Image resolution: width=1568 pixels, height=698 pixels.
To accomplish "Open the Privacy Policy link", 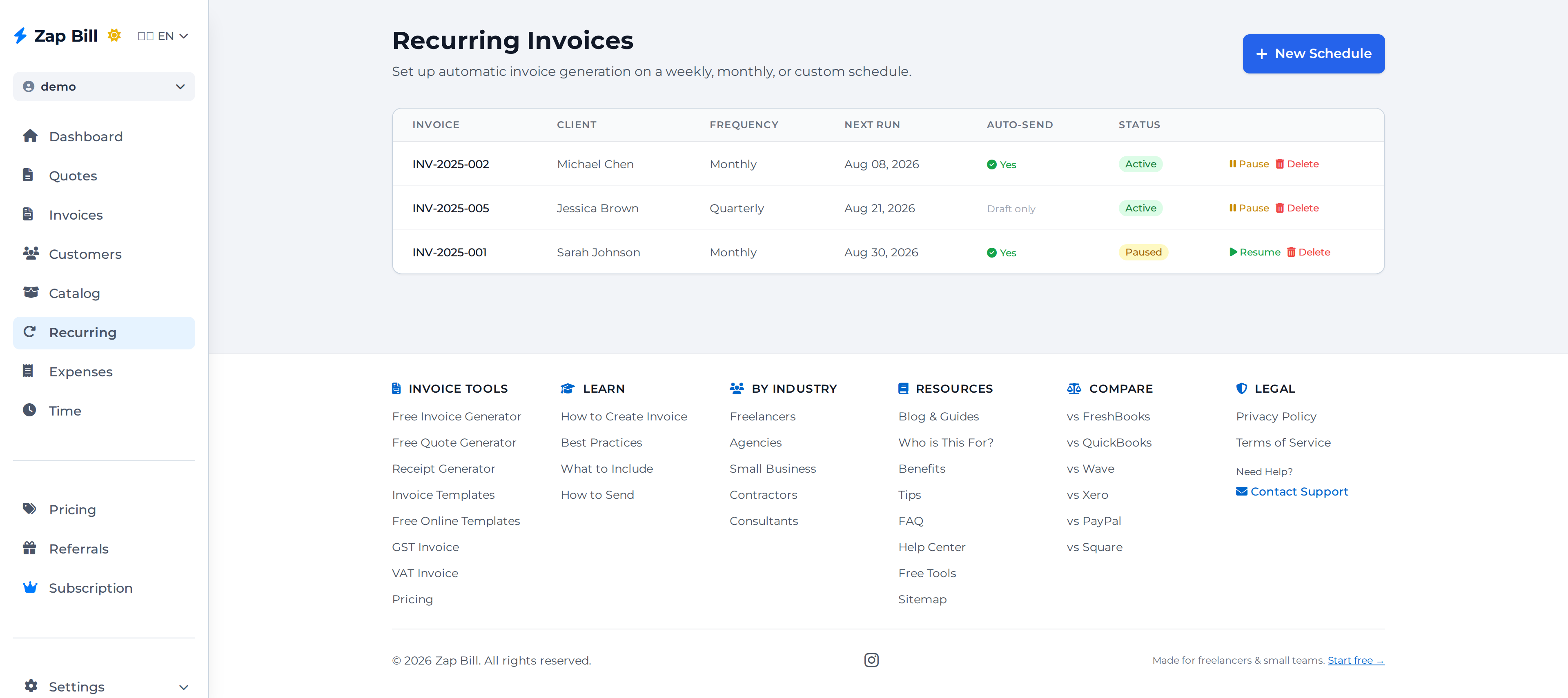I will [x=1276, y=416].
